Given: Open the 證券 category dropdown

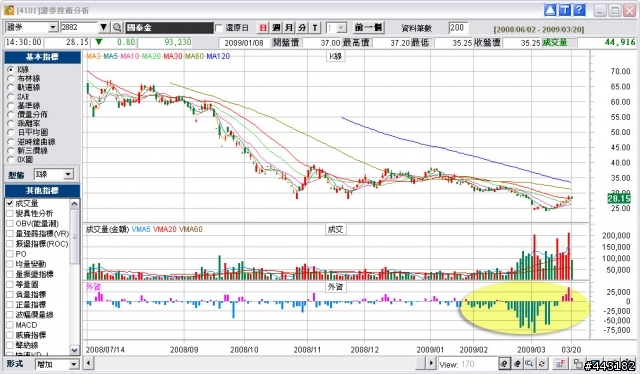Looking at the screenshot, I should [53, 27].
